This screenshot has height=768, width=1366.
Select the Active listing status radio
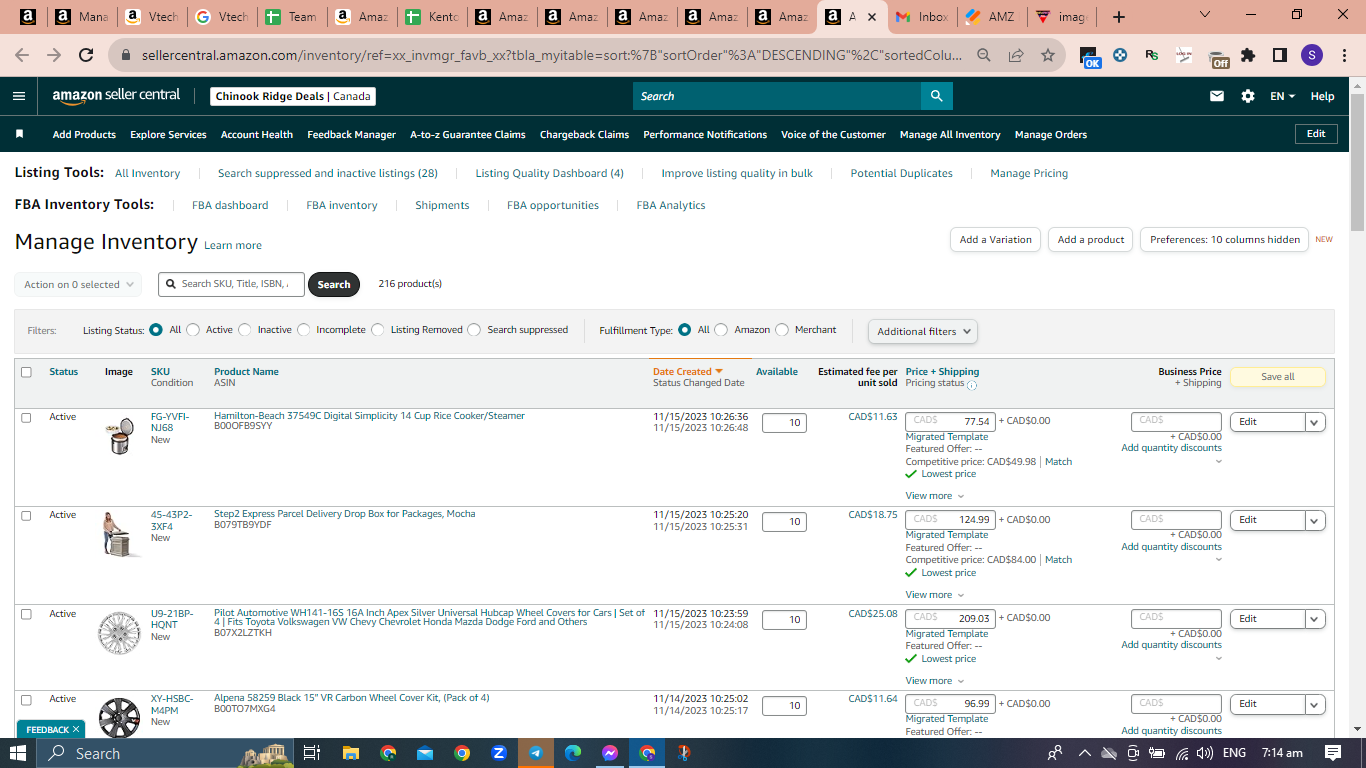click(x=193, y=330)
